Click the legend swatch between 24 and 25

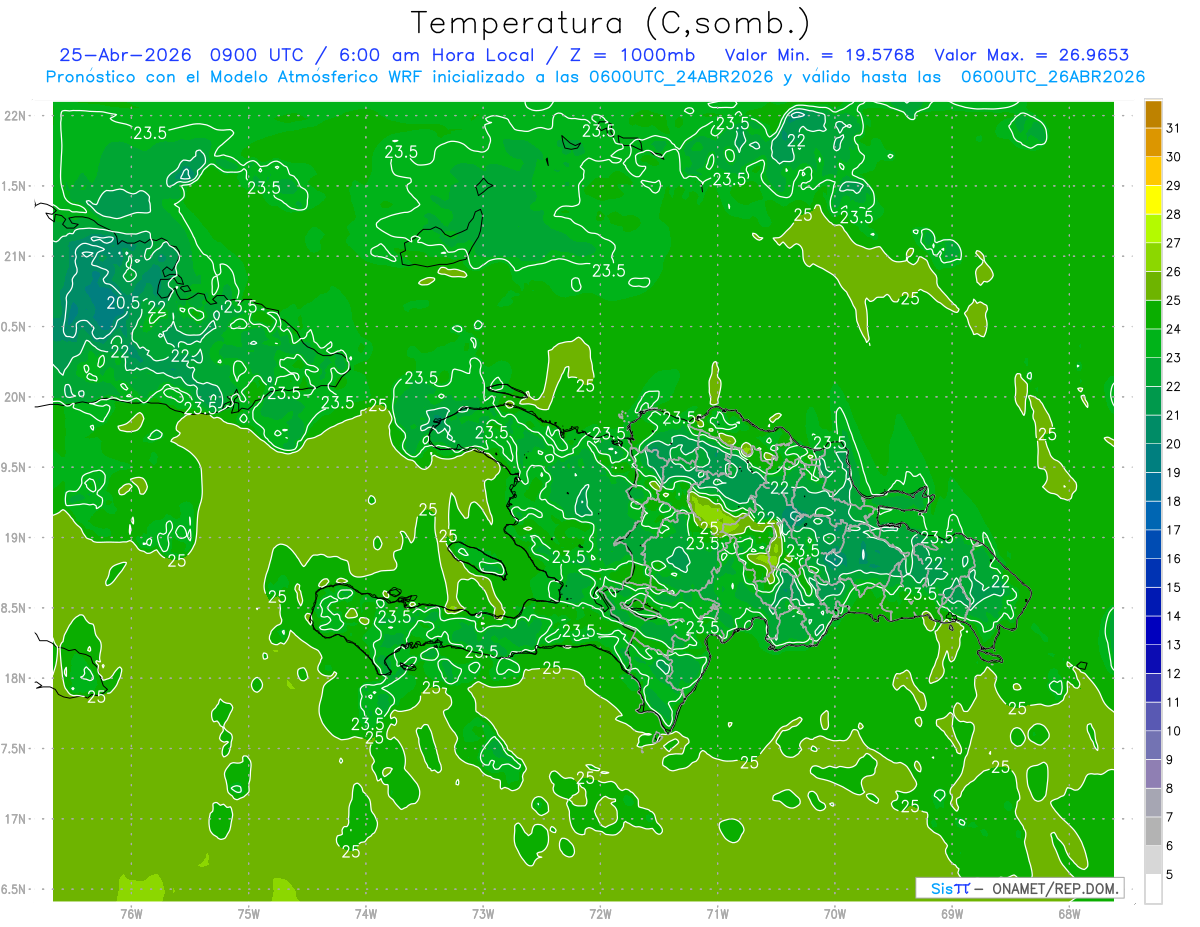click(x=1153, y=315)
